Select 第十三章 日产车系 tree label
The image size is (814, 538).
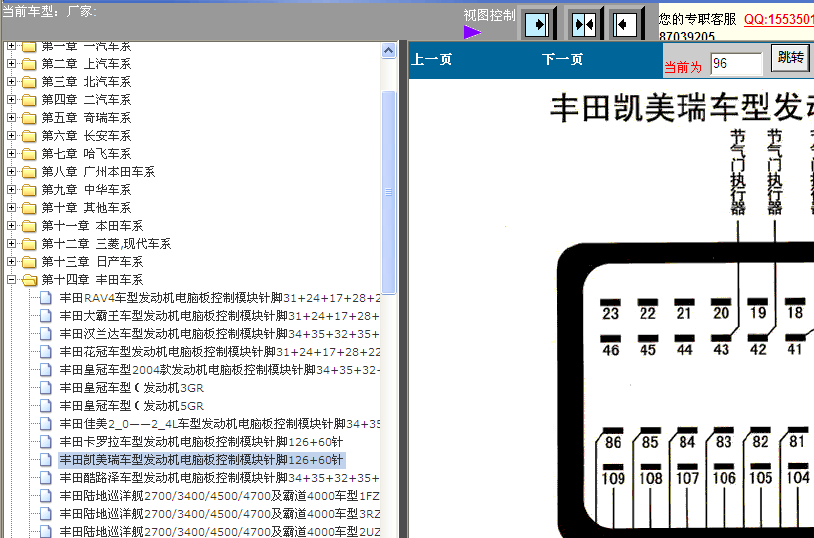click(92, 261)
